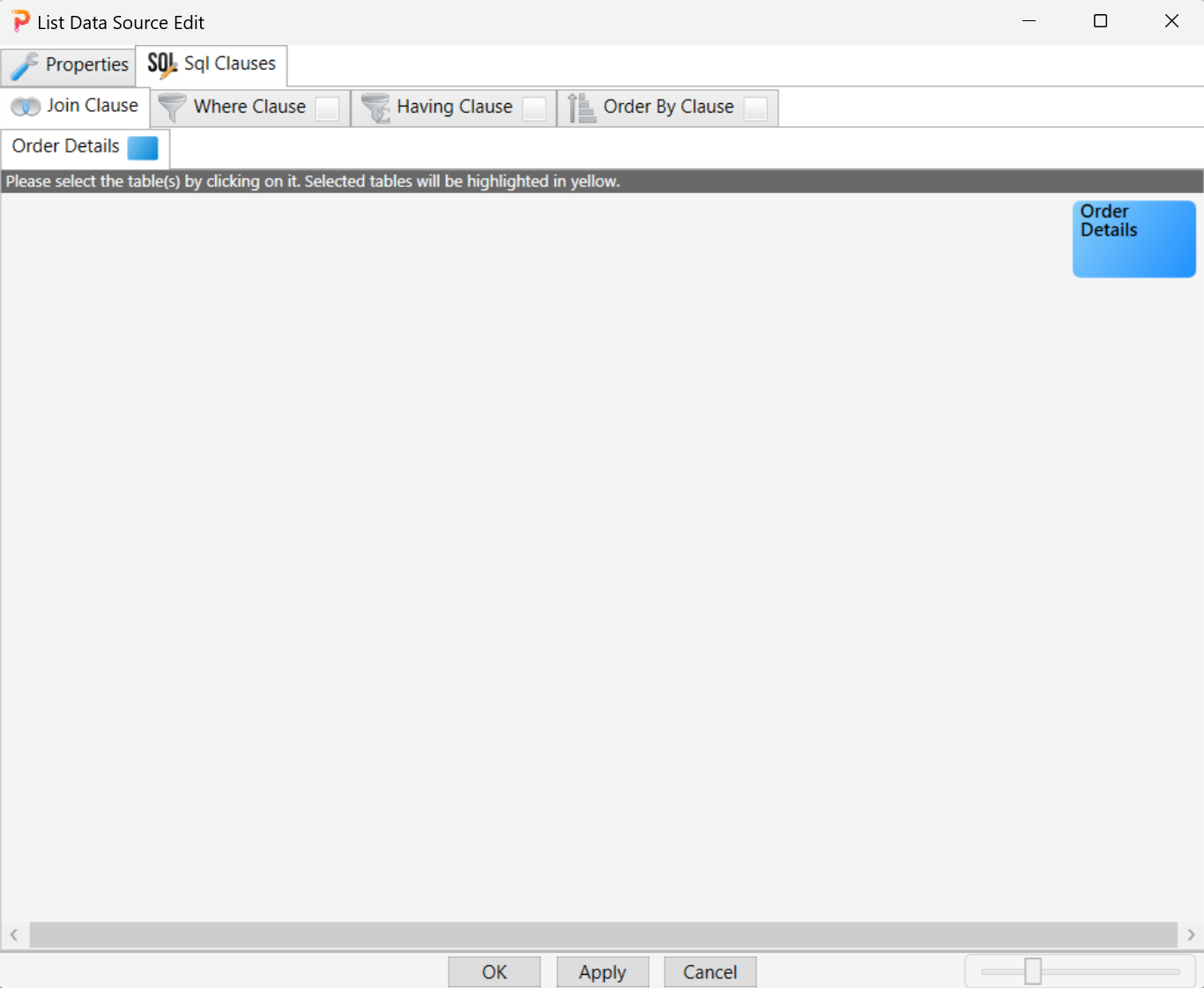Viewport: 1204px width, 988px height.
Task: Click the Join Clause overlapping circles icon
Action: coord(26,107)
